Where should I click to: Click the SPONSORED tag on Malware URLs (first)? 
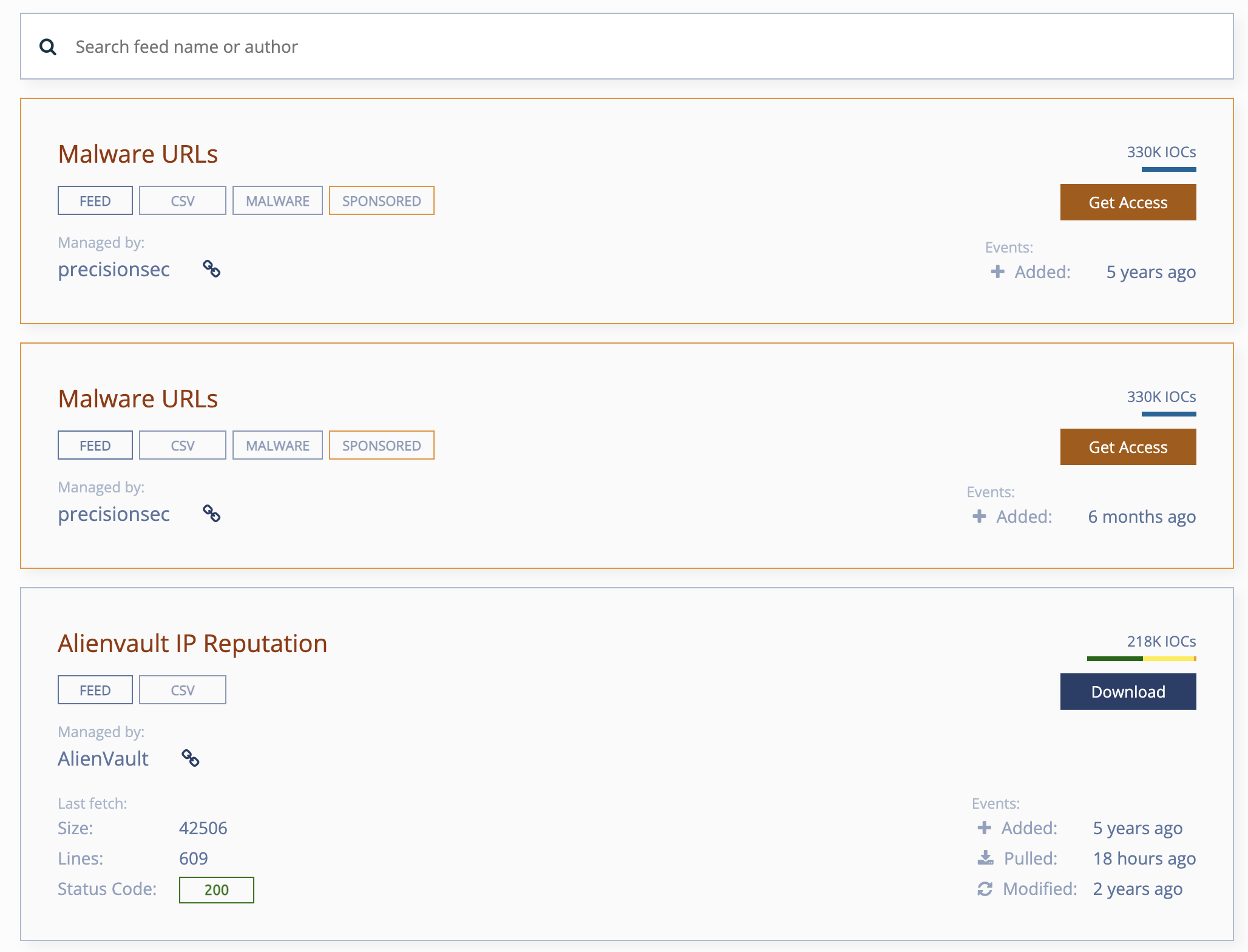pyautogui.click(x=380, y=200)
